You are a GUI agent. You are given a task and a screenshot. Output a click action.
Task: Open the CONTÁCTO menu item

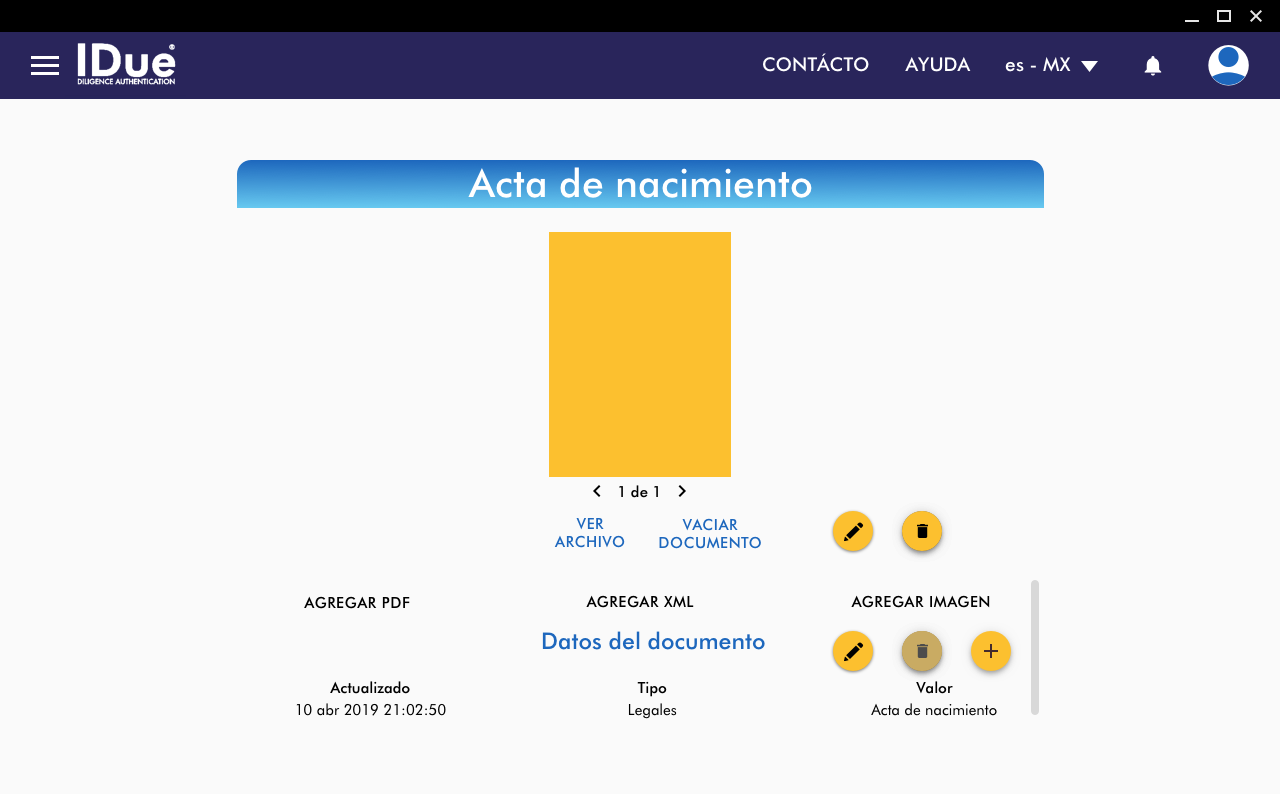click(815, 65)
